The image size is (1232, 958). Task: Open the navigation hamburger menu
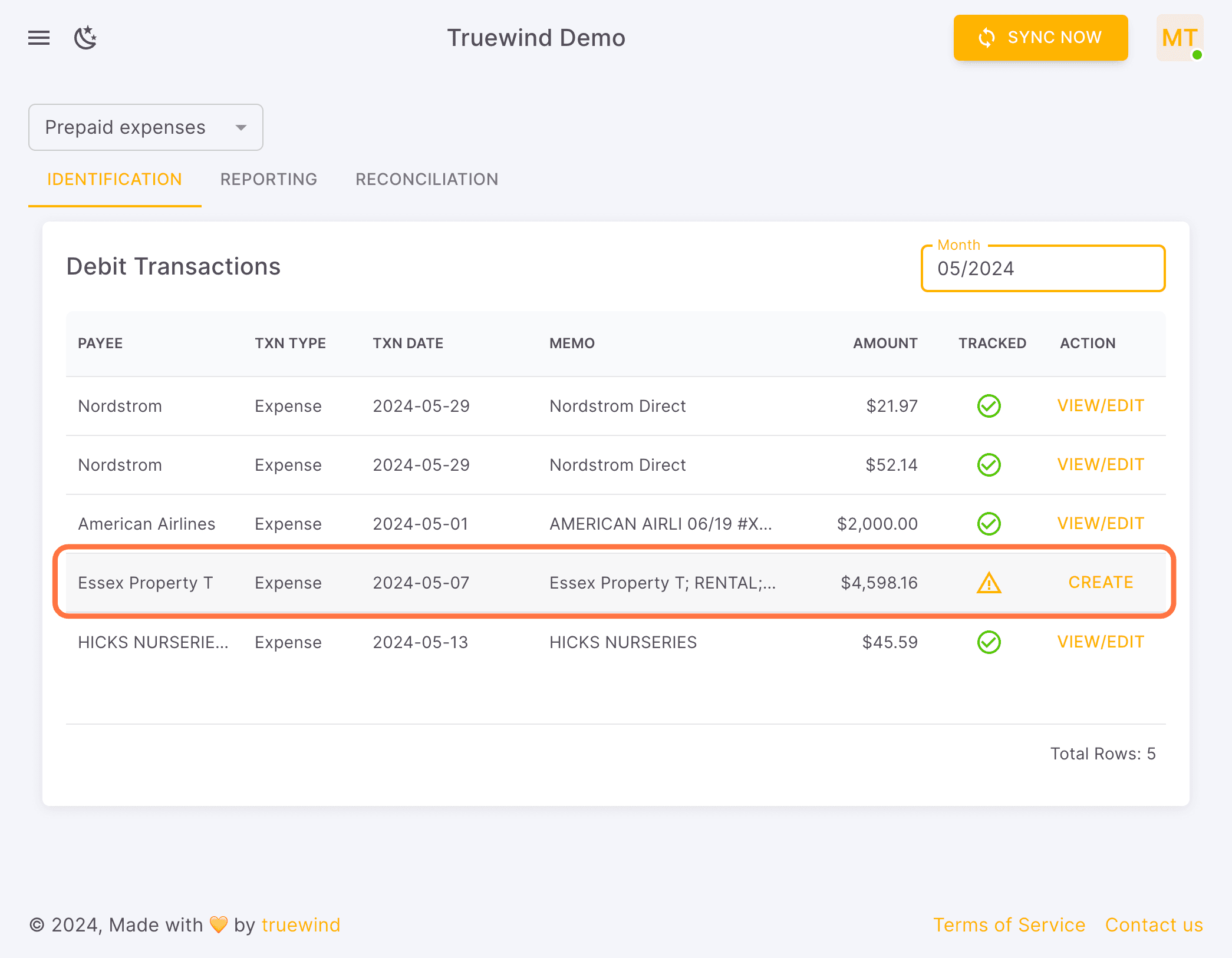click(38, 38)
